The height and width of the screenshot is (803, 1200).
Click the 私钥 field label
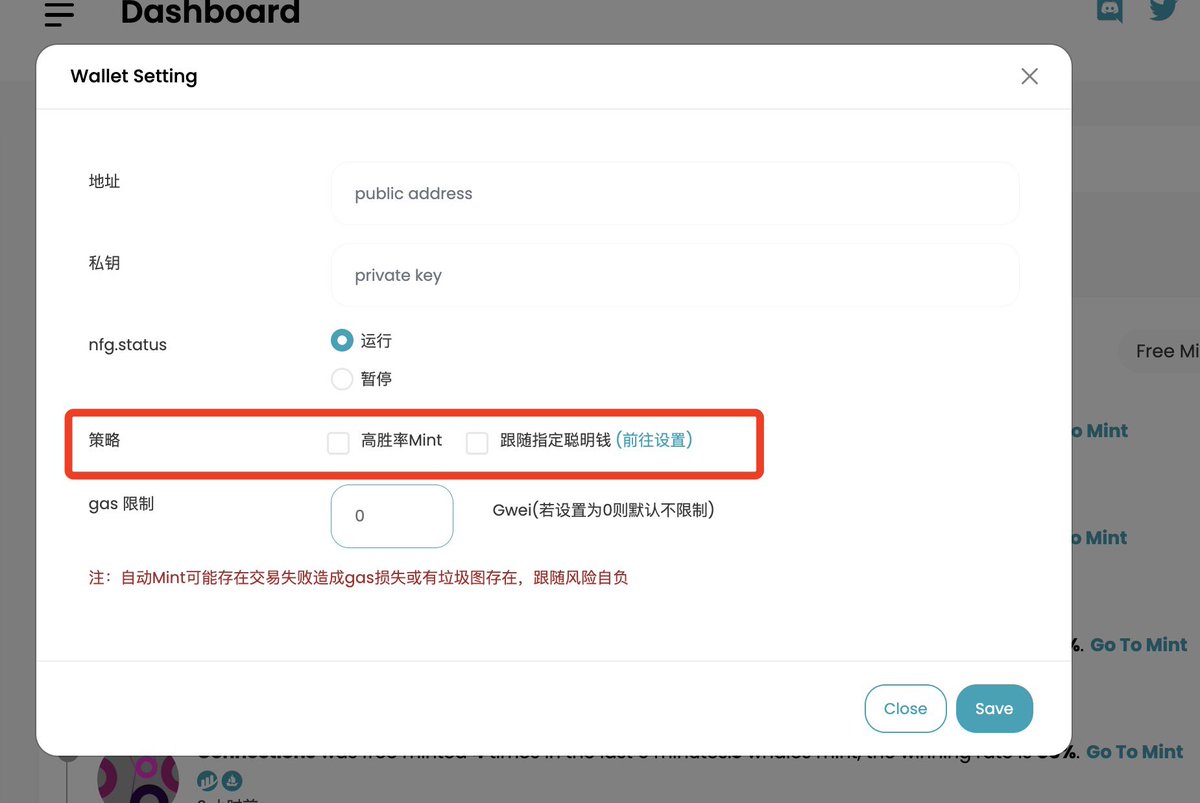click(x=105, y=263)
